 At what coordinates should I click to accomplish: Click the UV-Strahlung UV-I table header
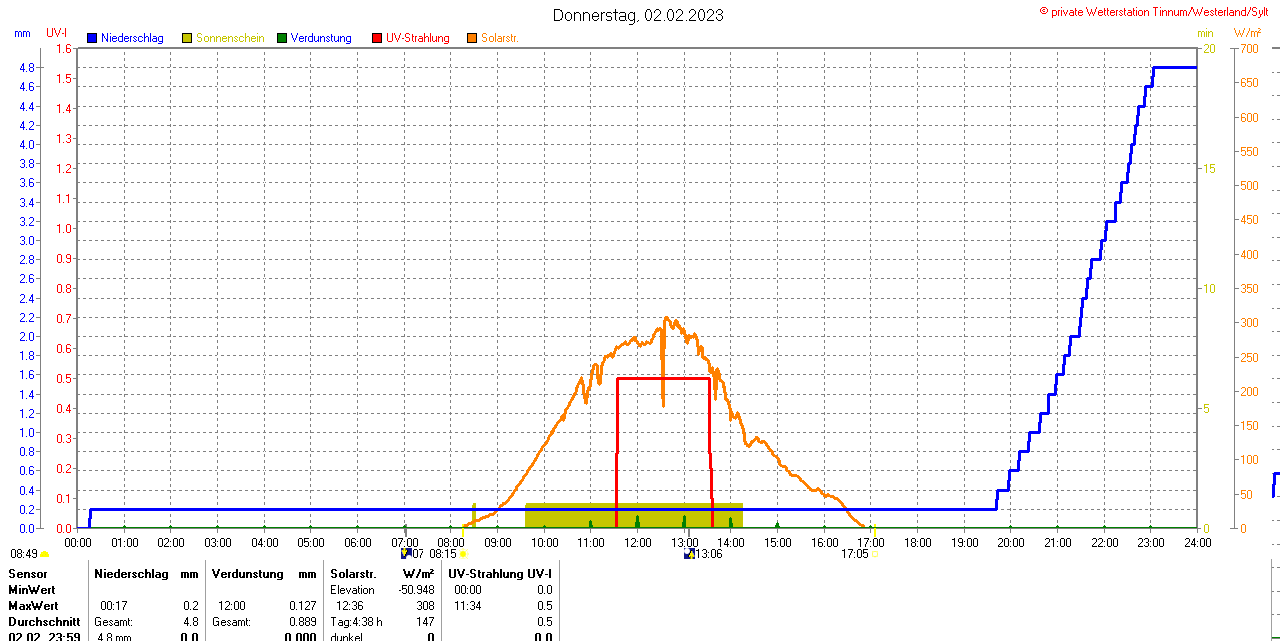tap(500, 574)
